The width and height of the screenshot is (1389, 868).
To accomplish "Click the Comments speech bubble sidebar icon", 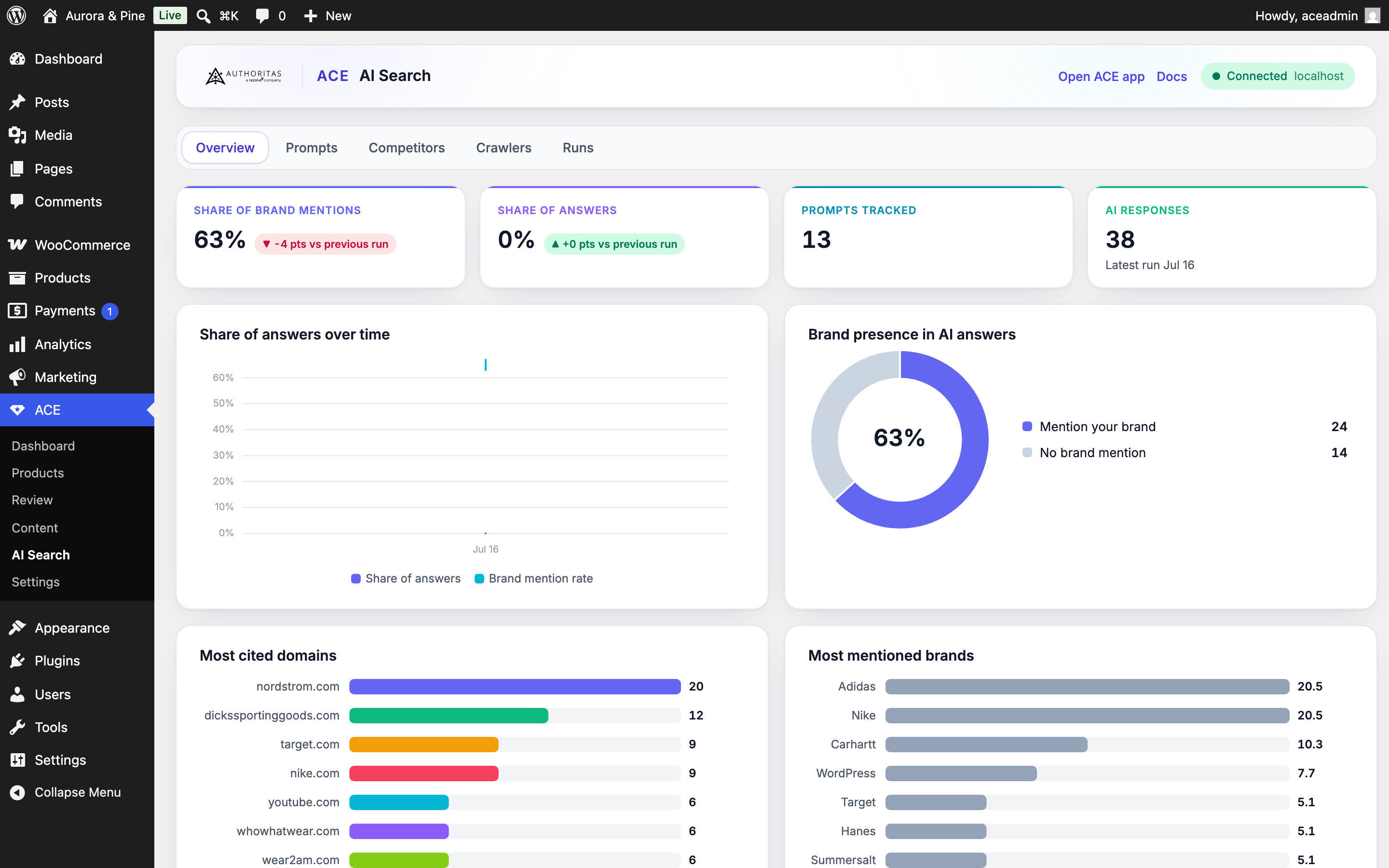I will [x=17, y=202].
